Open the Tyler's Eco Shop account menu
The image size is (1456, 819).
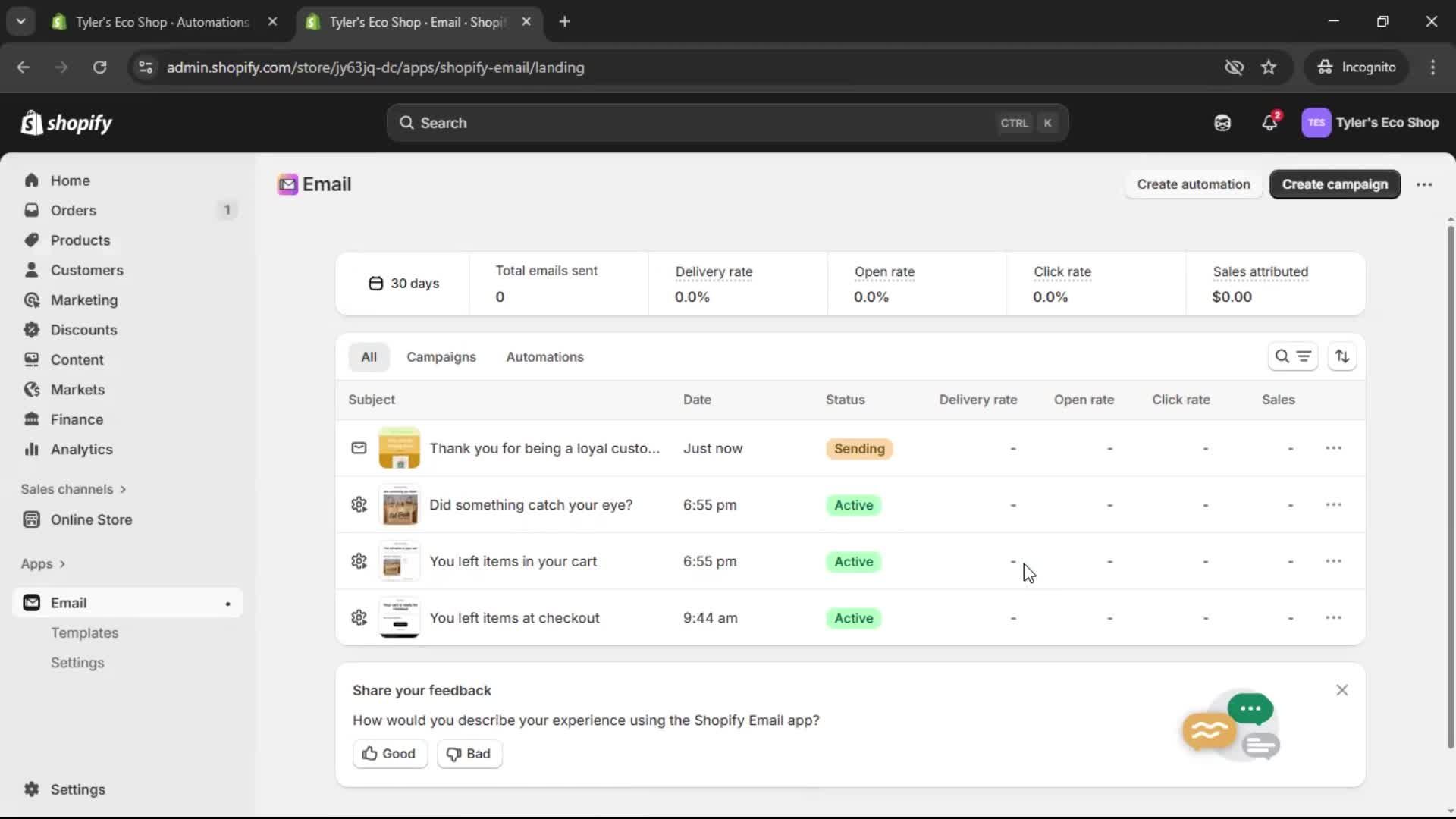coord(1371,122)
